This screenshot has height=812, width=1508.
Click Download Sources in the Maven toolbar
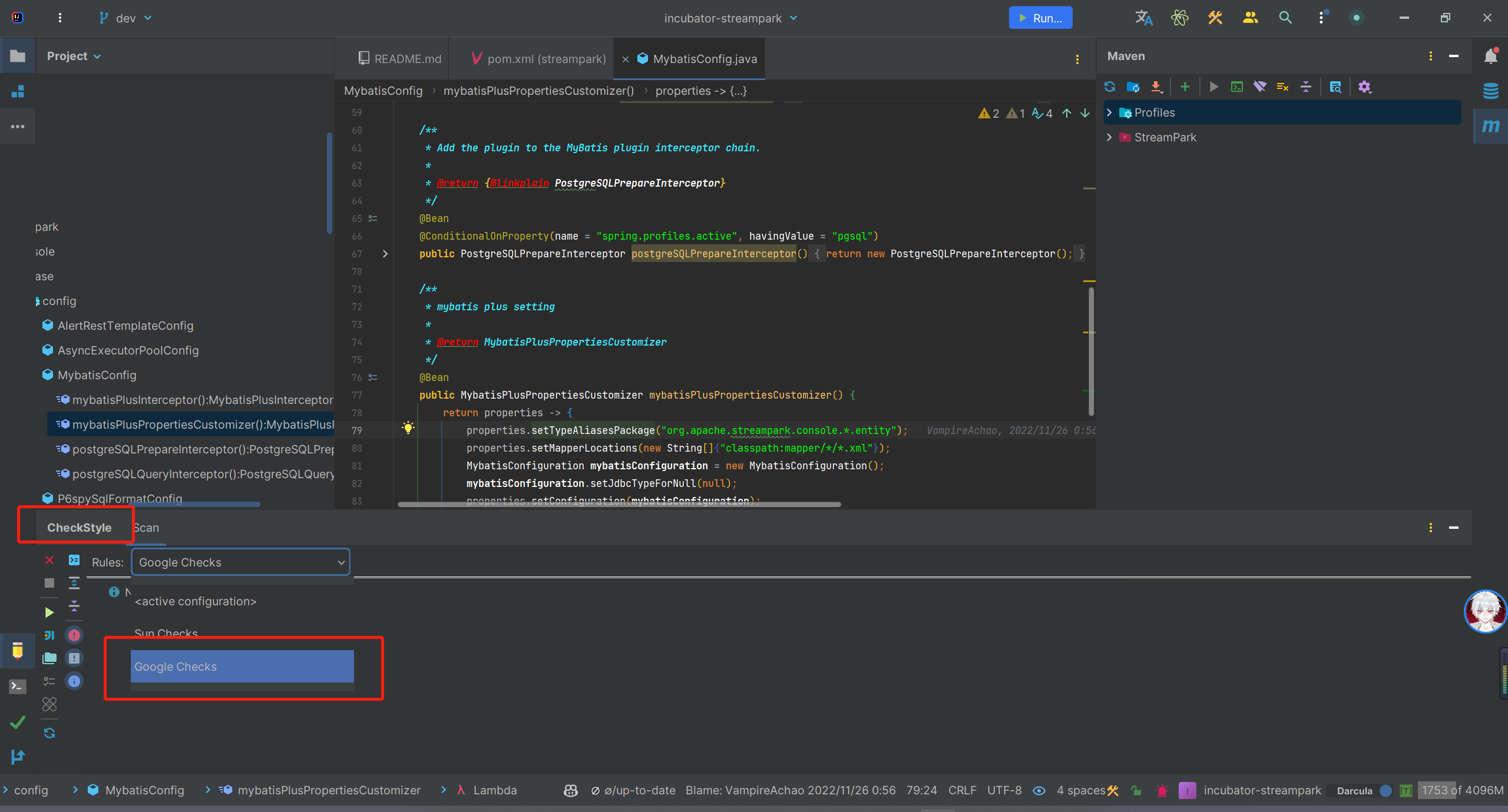1156,87
